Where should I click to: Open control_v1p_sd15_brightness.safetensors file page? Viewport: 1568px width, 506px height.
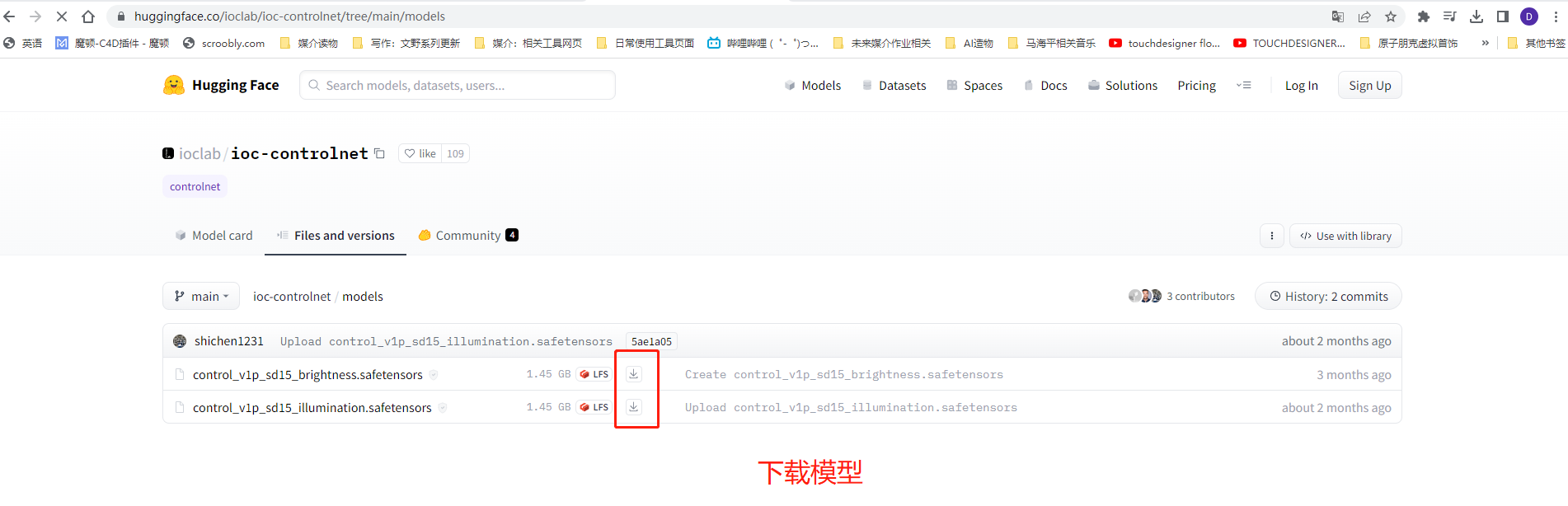pos(307,375)
